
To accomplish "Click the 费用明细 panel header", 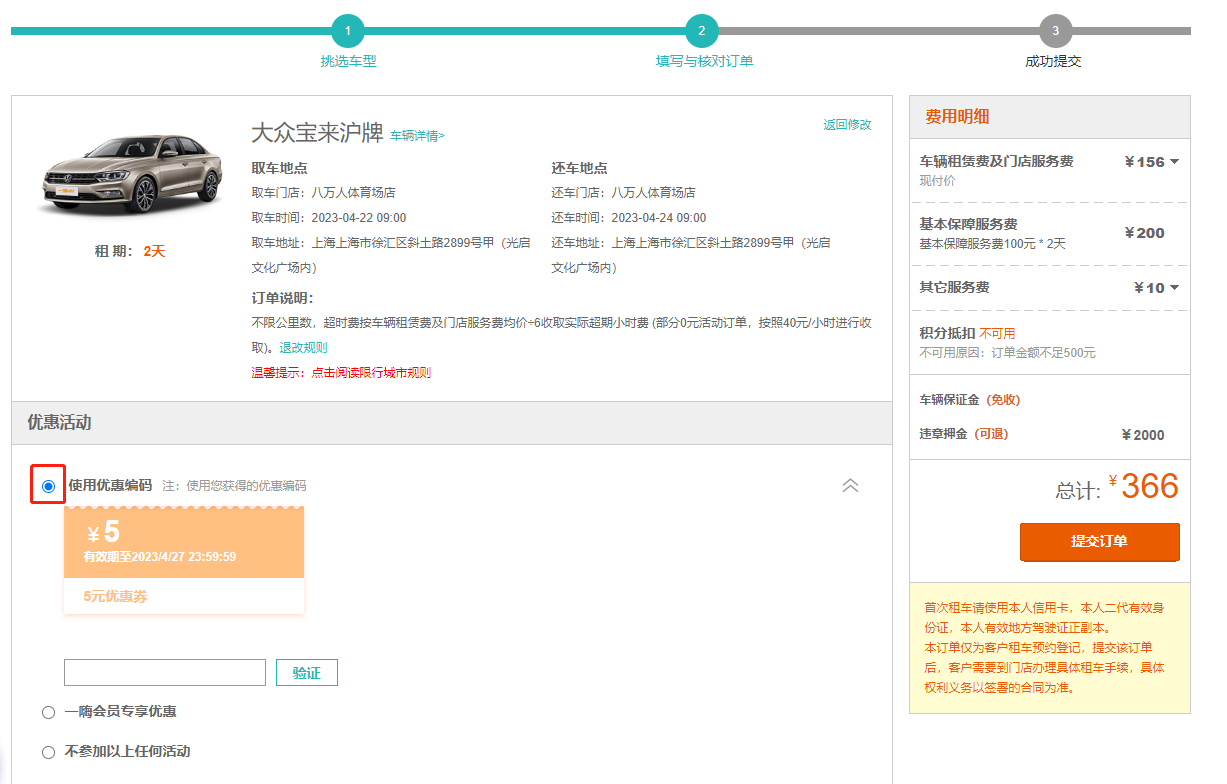I will coord(1050,117).
